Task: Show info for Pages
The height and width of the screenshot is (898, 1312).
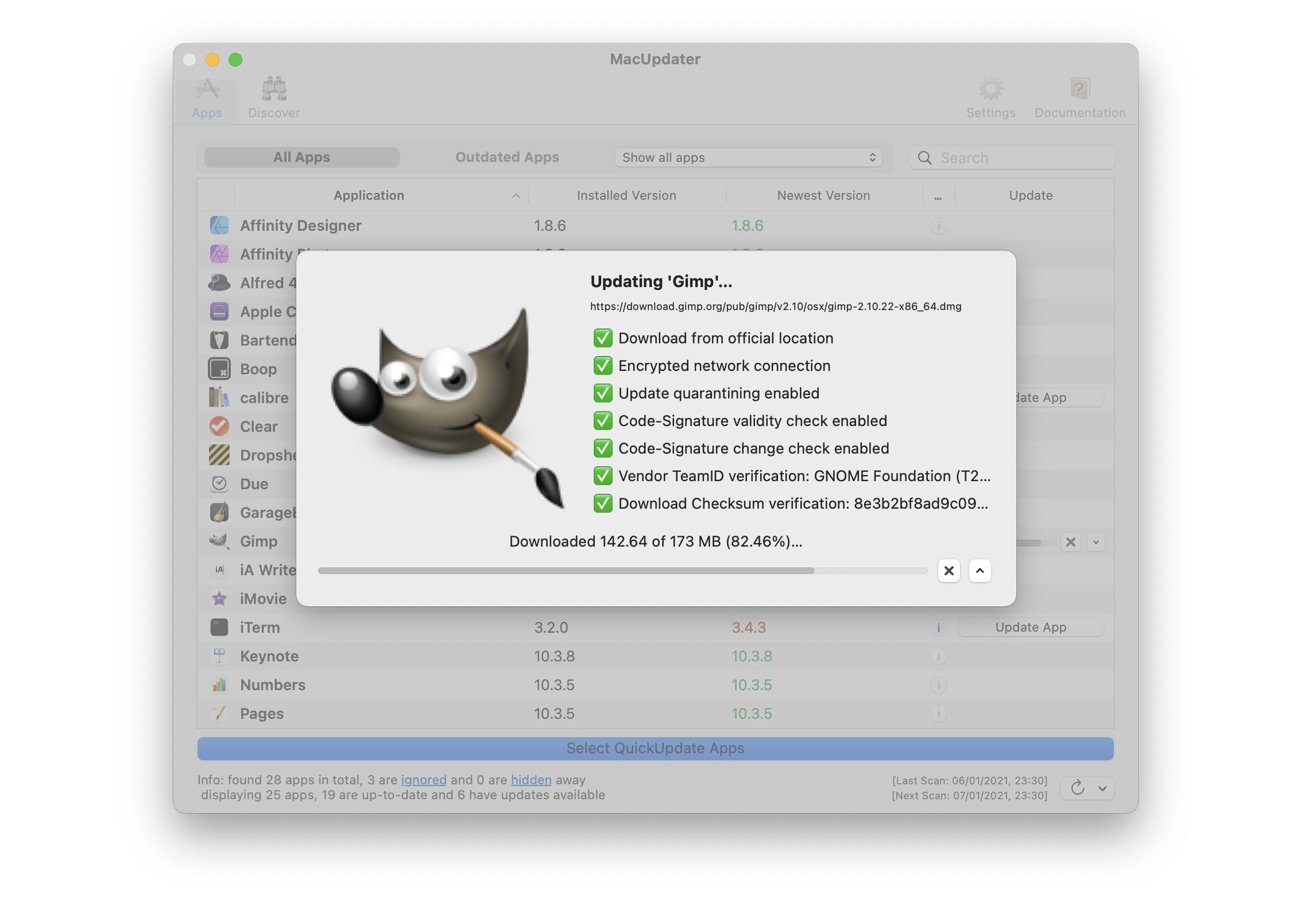Action: tap(938, 714)
